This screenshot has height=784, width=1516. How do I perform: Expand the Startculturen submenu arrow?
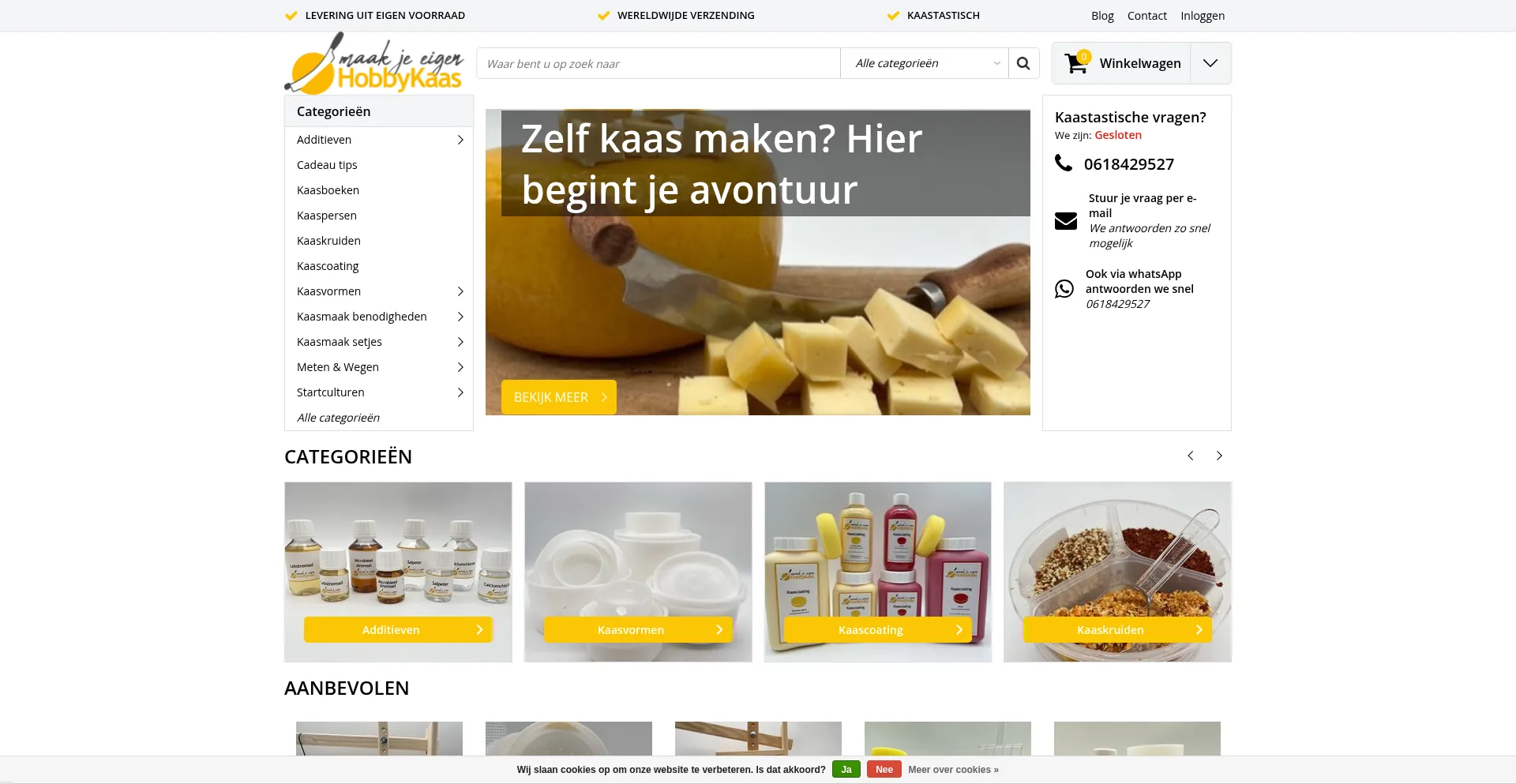460,392
